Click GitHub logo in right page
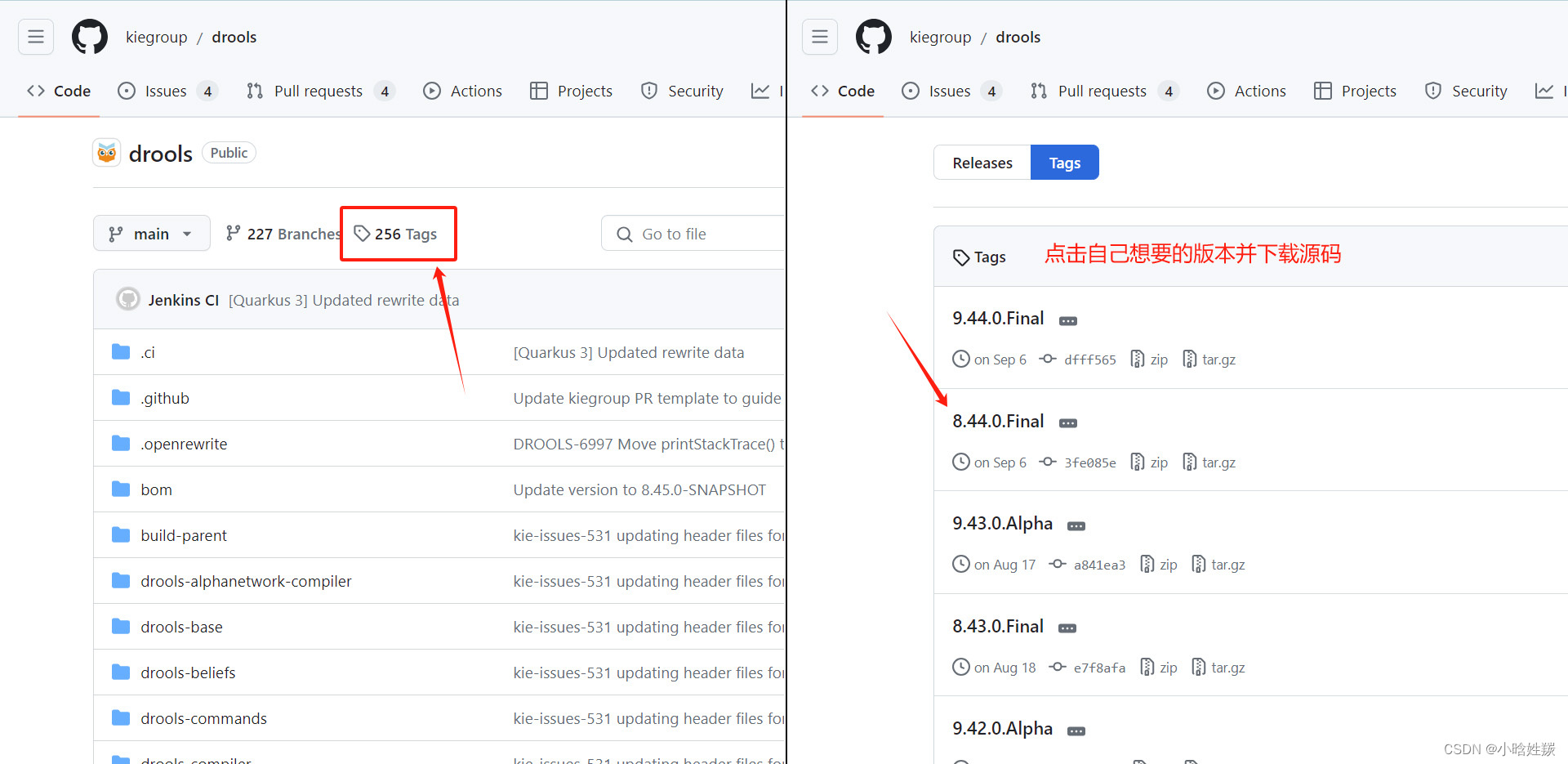This screenshot has height=764, width=1568. (x=874, y=37)
